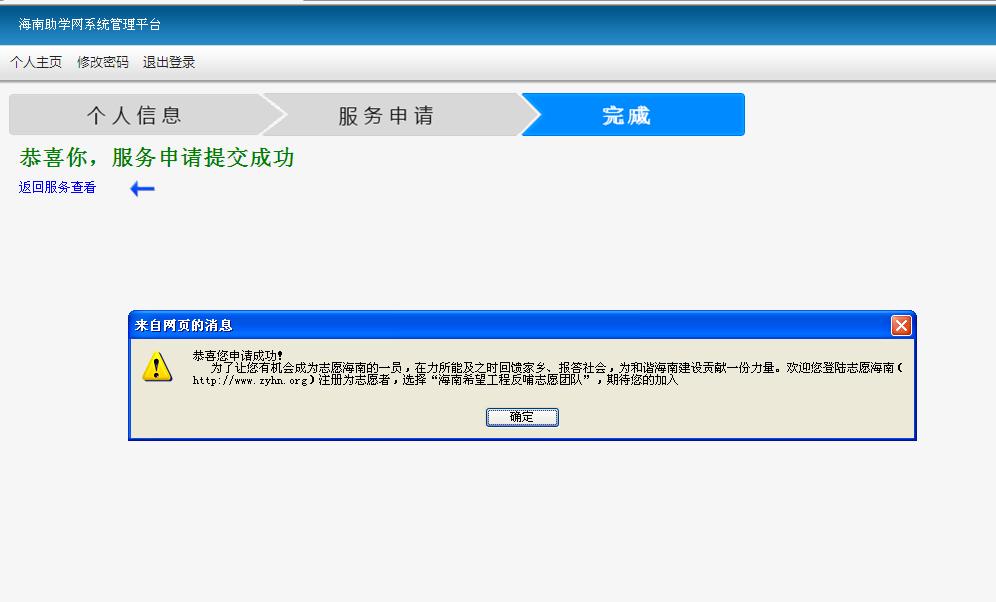Click the gray top navigation bar area
Viewport: 996px width, 602px height.
pyautogui.click(x=500, y=62)
